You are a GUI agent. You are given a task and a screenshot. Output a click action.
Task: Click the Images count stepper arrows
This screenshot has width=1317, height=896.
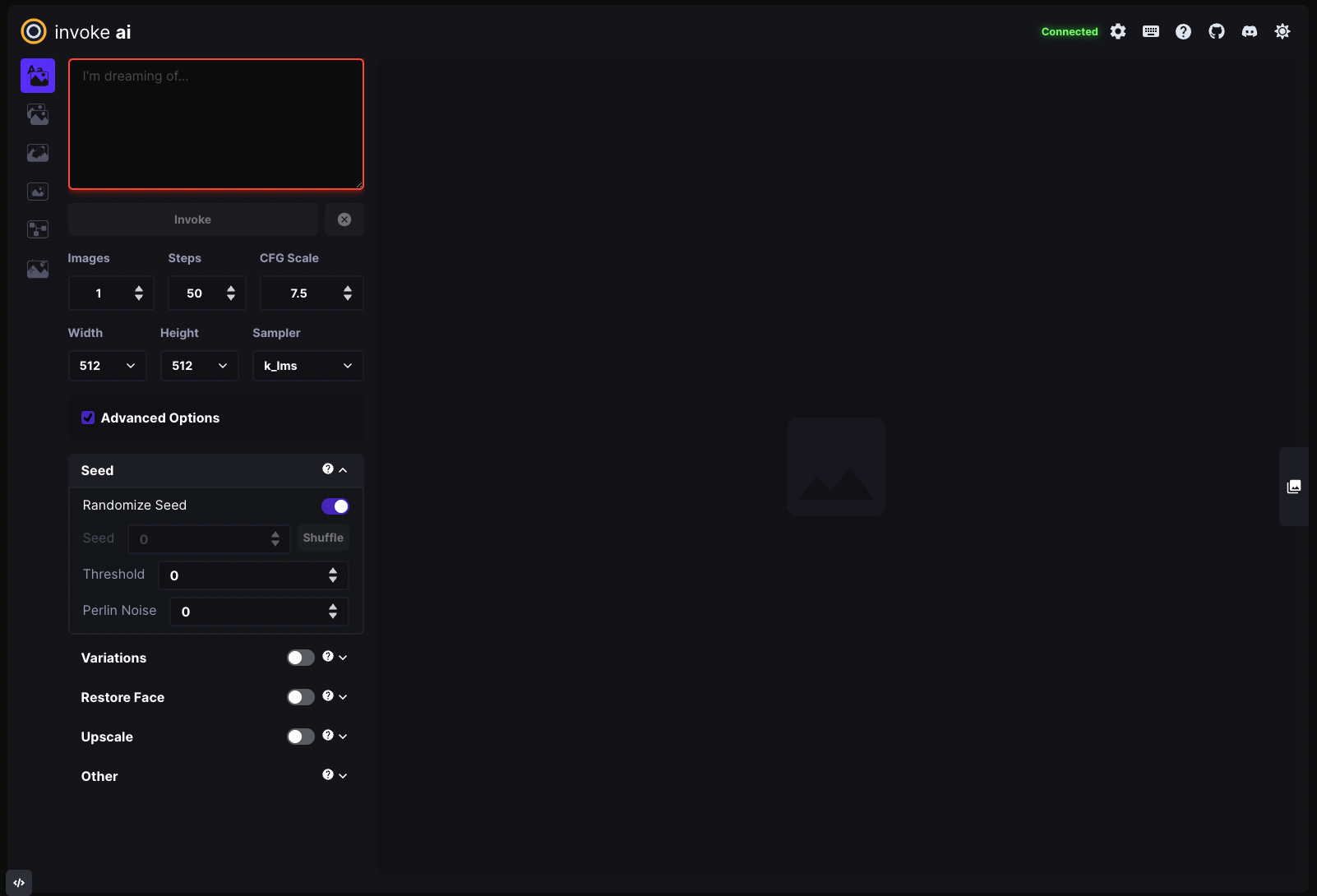pos(139,293)
